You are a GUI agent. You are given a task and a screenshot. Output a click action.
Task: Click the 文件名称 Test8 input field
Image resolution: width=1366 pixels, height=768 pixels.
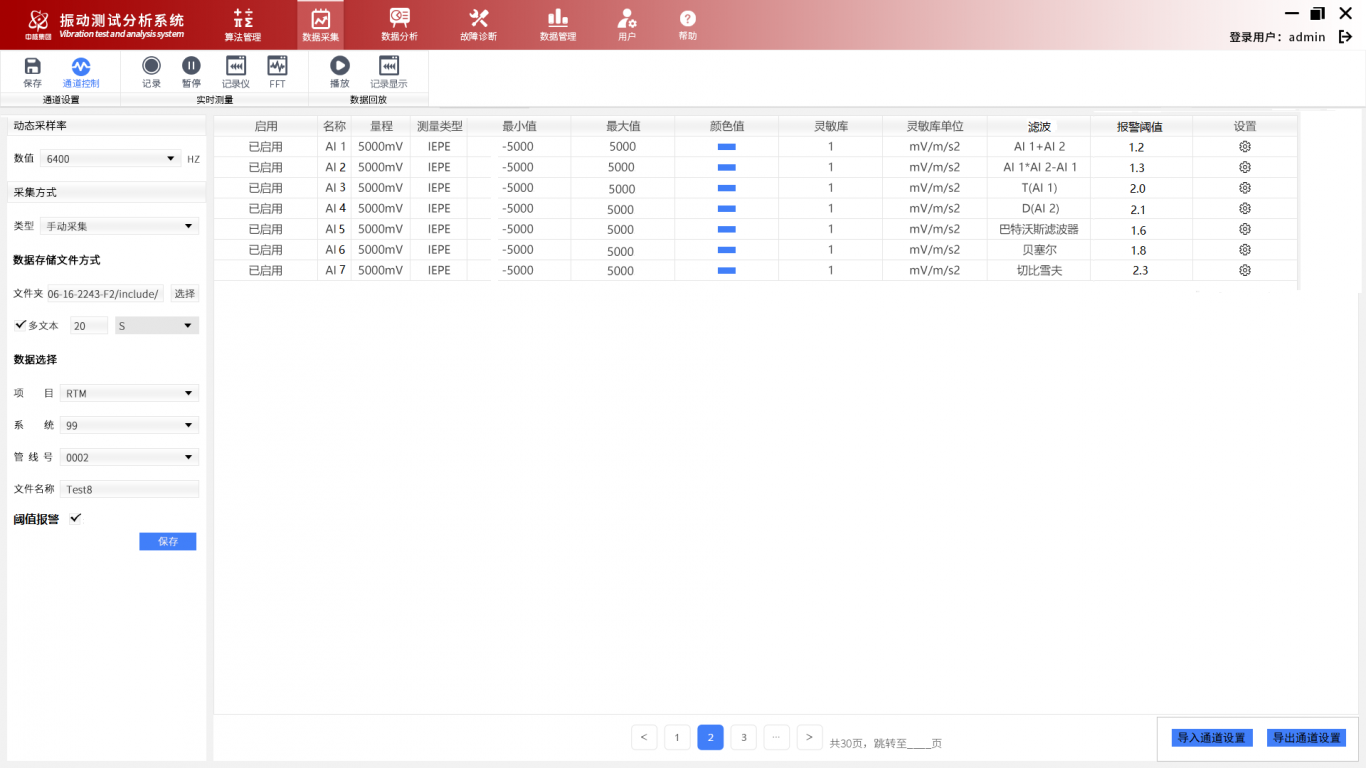tap(129, 489)
